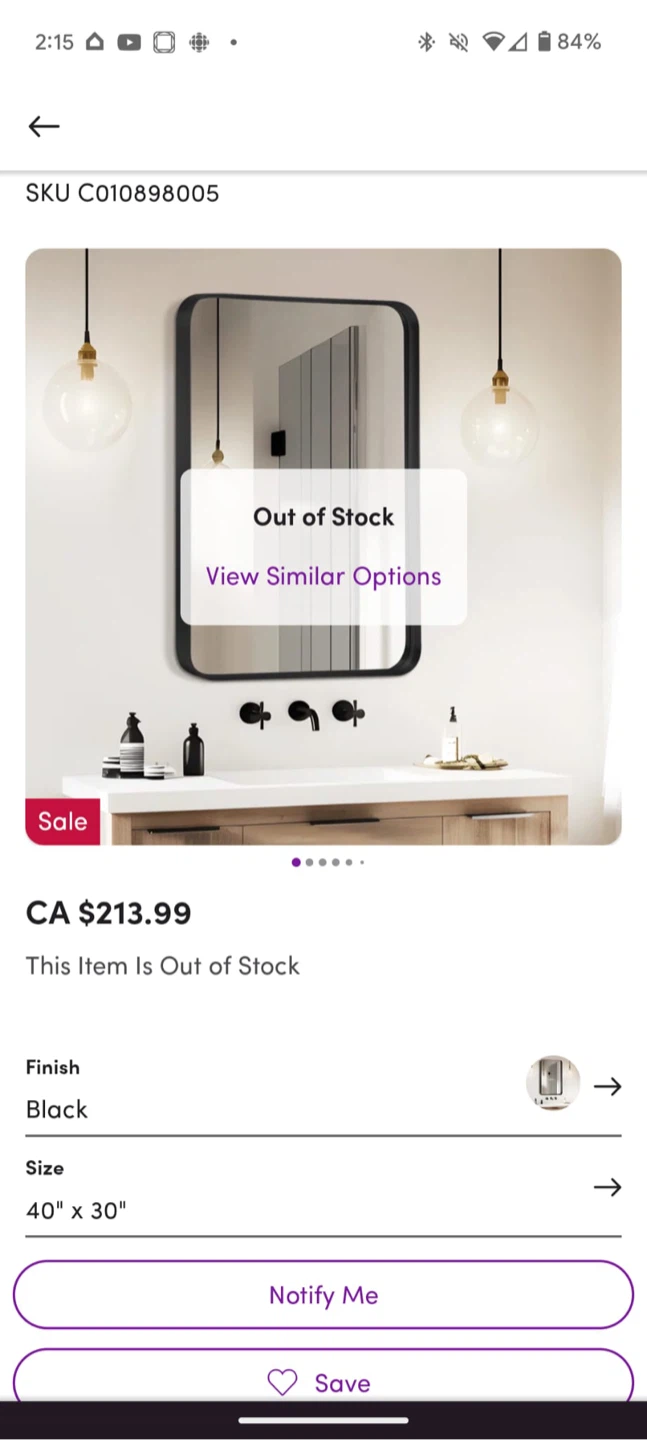Screen dimensions: 647x1440
Task: Tap the SKU C010898005 text
Action: pos(122,193)
